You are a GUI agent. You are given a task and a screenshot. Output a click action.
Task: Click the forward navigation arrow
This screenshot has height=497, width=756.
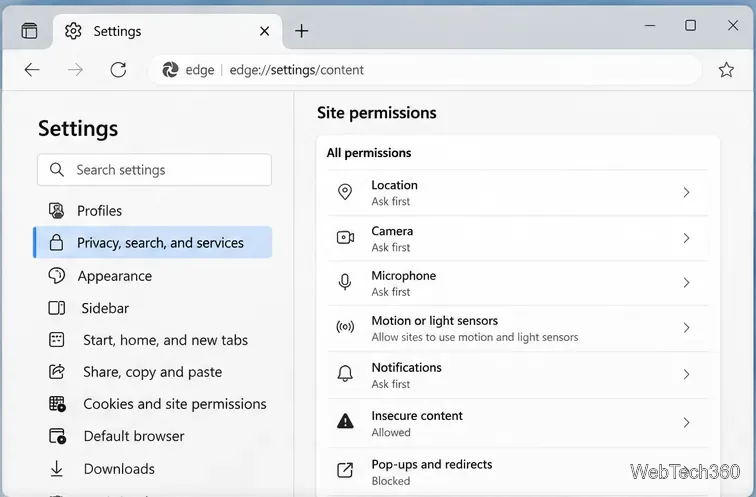(75, 70)
